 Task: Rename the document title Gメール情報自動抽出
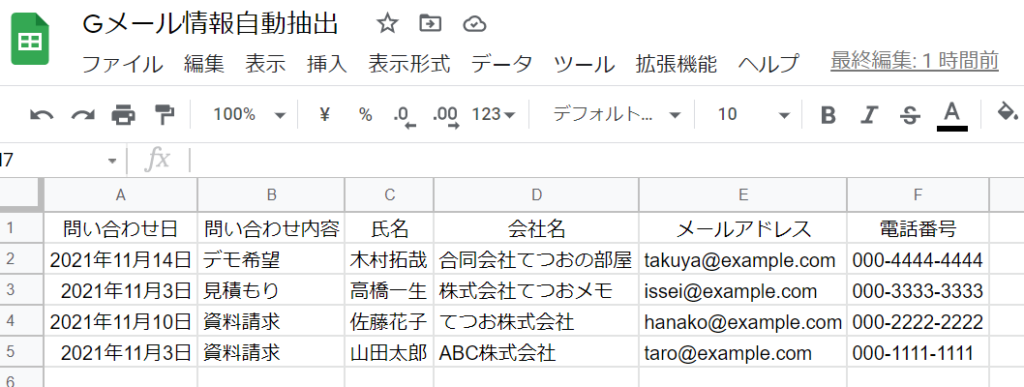(210, 24)
